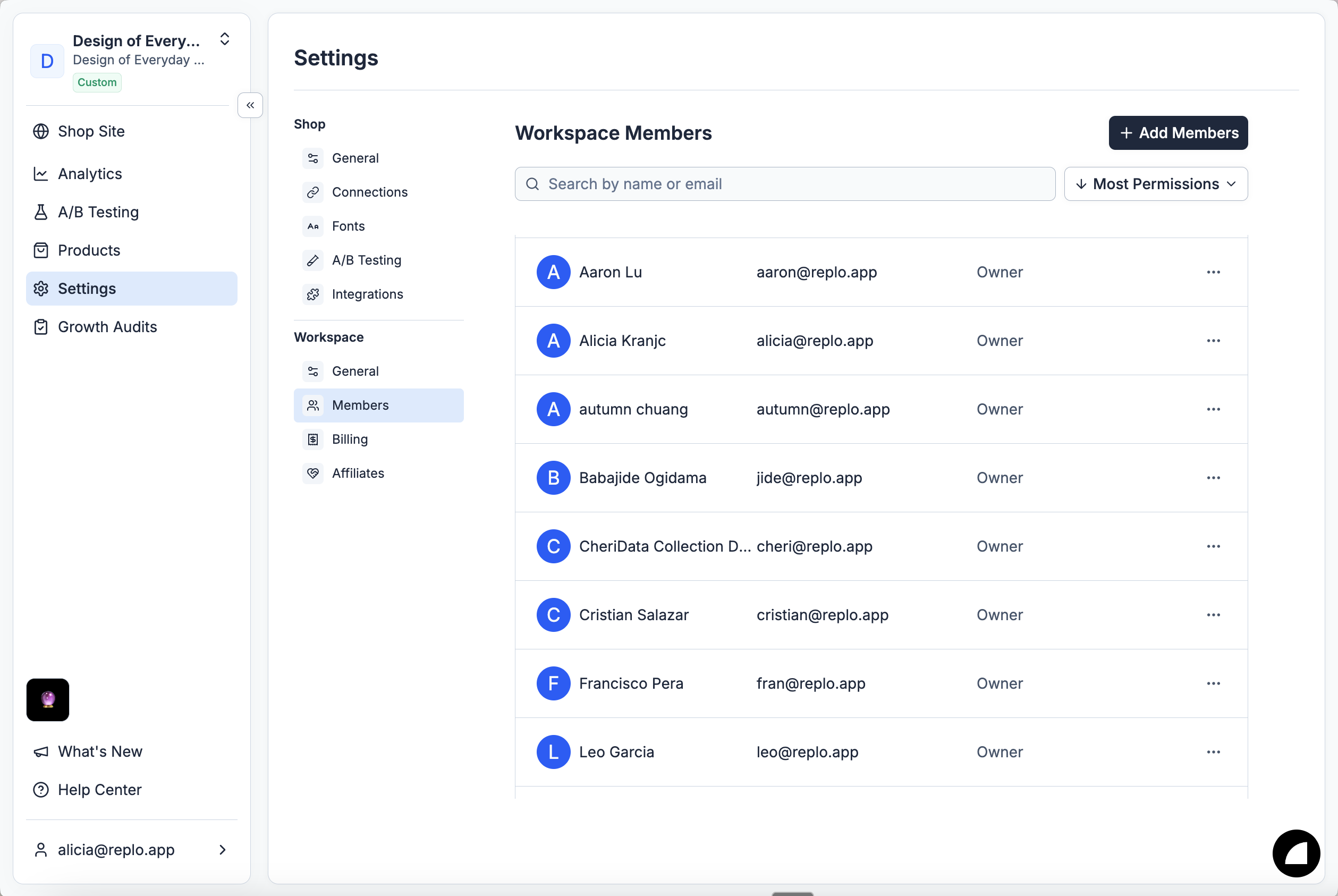Open options menu for Babajide Ogidama
1338x896 pixels.
point(1213,478)
